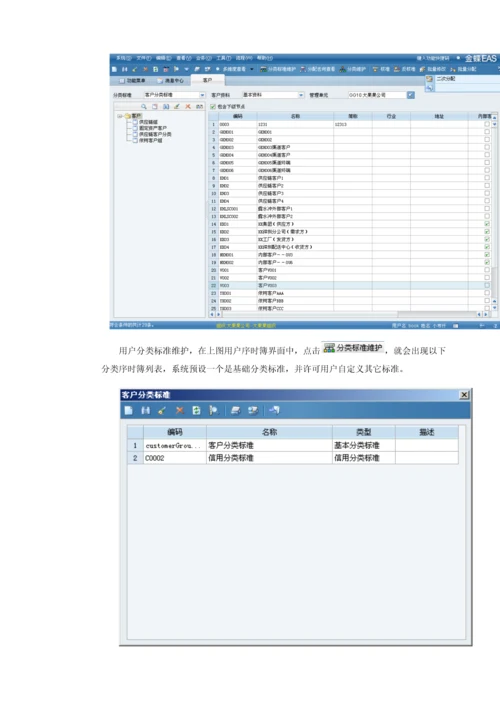Select row C0002 信用分类标准 in dialog

pos(293,458)
